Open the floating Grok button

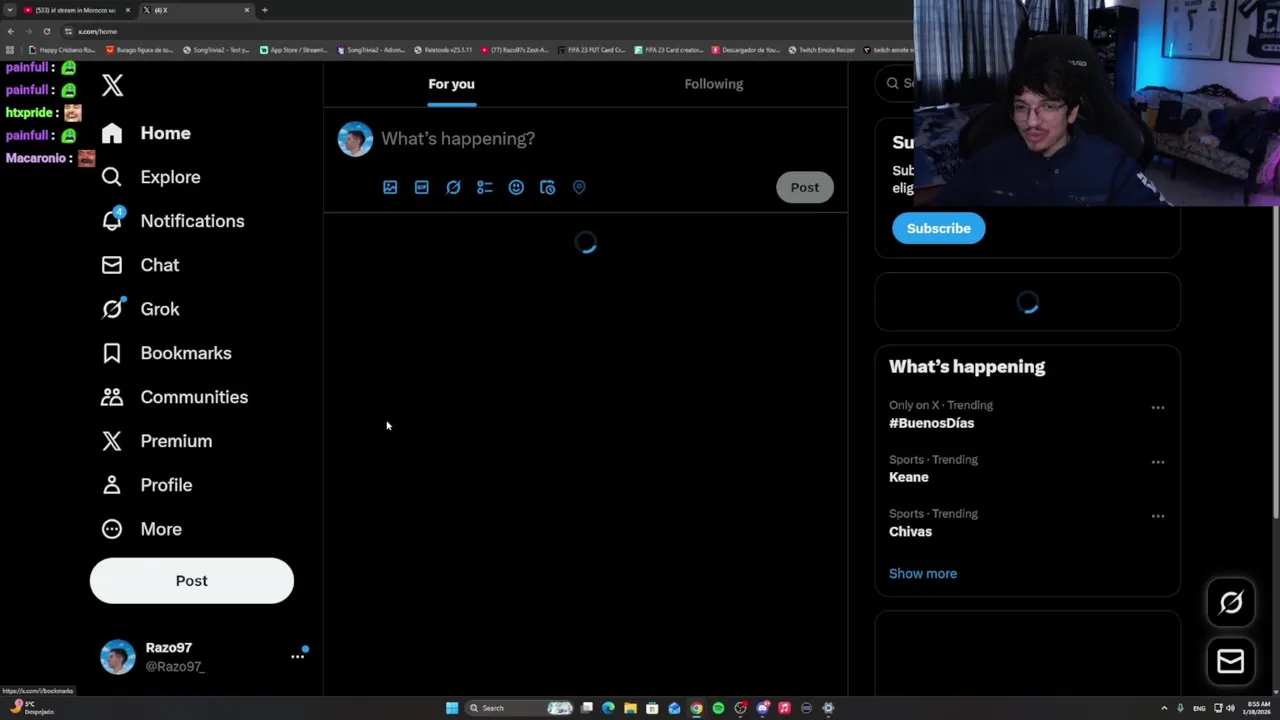(x=1231, y=602)
